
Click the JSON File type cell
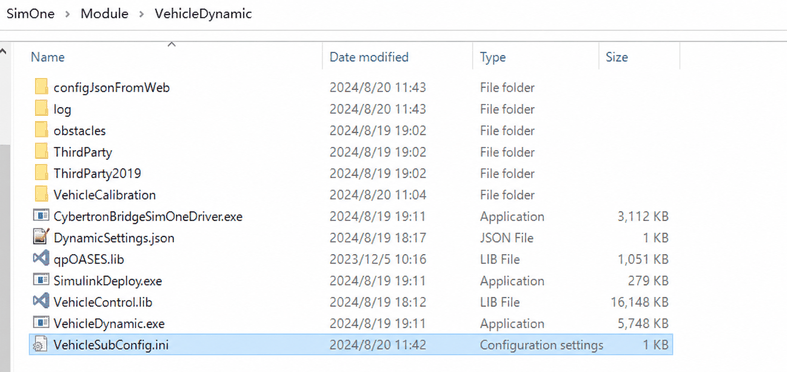pyautogui.click(x=506, y=238)
